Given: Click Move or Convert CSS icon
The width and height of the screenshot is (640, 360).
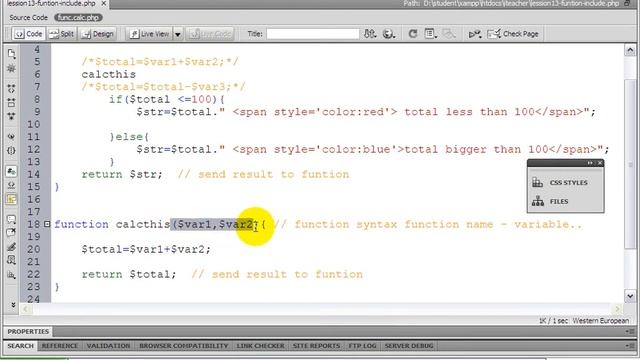Looking at the screenshot, I should coord(11,274).
